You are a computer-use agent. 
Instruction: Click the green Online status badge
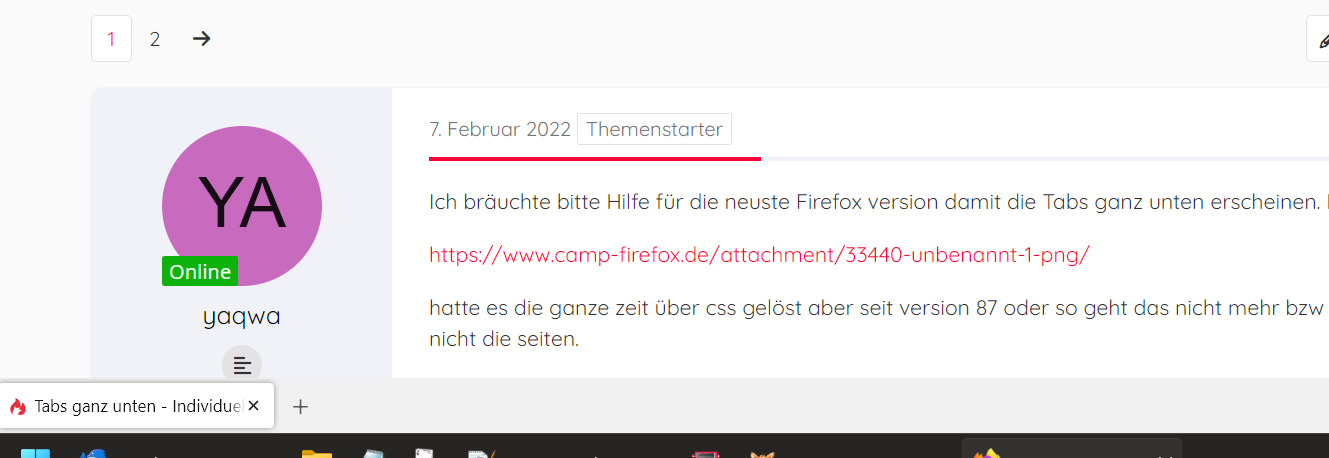200,271
